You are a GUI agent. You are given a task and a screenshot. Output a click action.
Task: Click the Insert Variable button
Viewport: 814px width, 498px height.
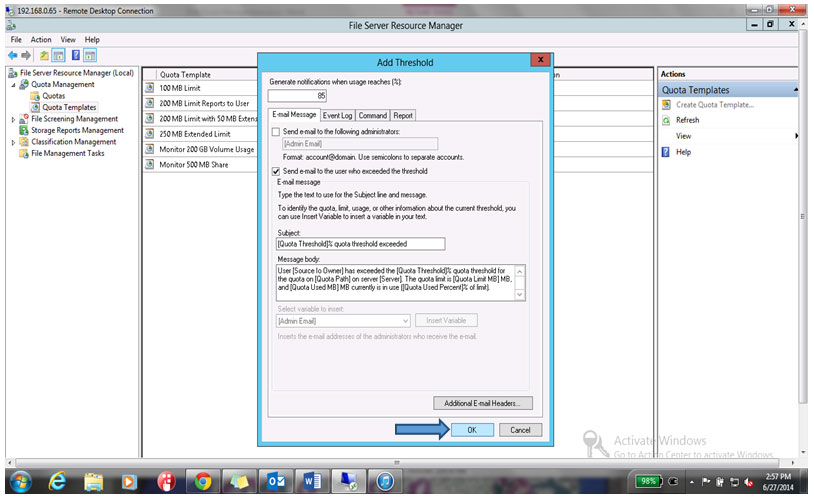446,320
